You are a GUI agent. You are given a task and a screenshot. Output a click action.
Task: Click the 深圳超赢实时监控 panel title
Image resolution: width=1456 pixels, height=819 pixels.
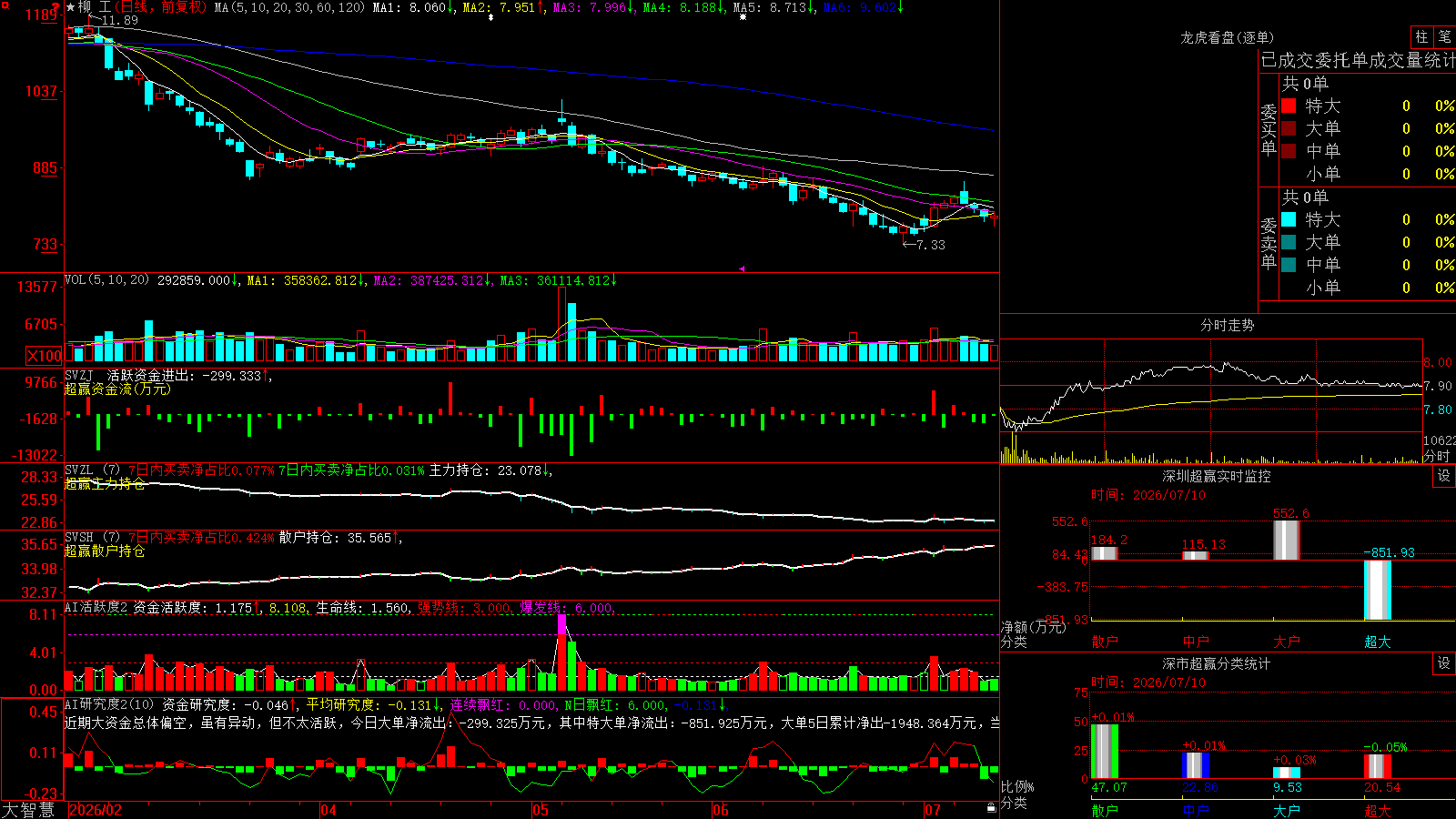pyautogui.click(x=1216, y=476)
